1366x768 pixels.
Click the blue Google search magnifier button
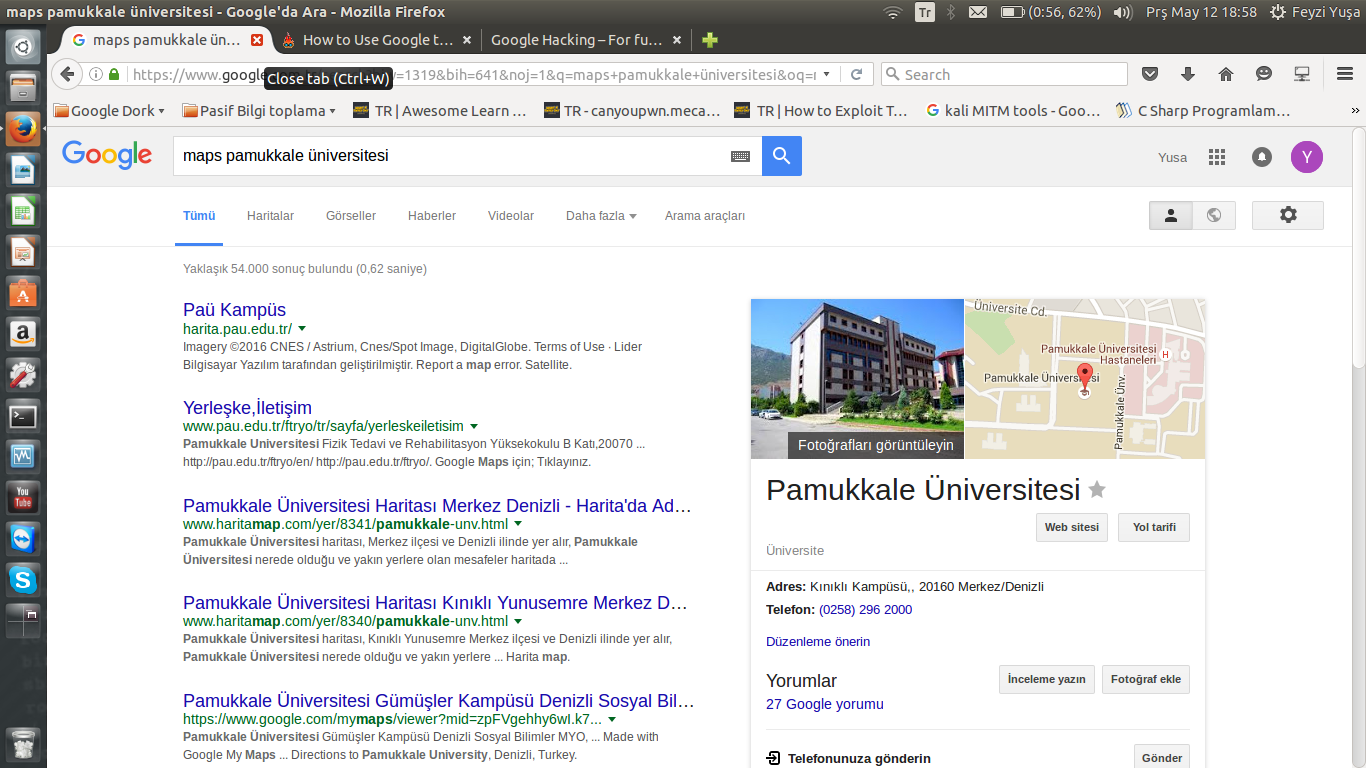pos(781,156)
